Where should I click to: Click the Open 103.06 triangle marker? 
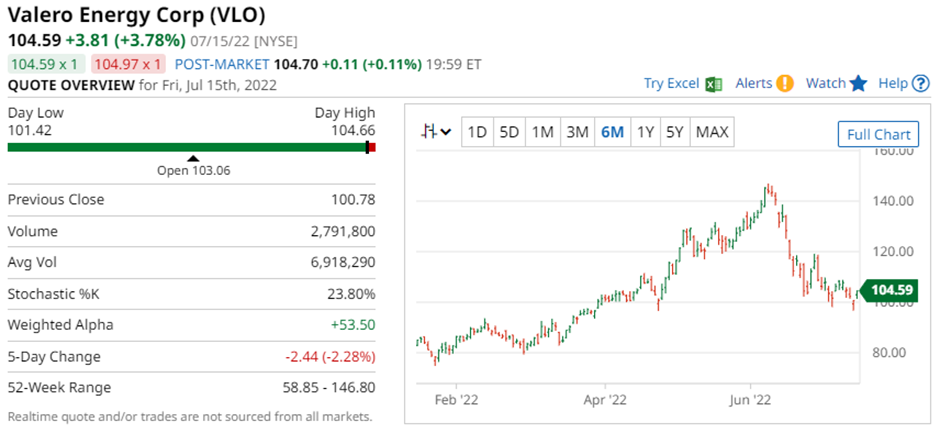[x=193, y=159]
